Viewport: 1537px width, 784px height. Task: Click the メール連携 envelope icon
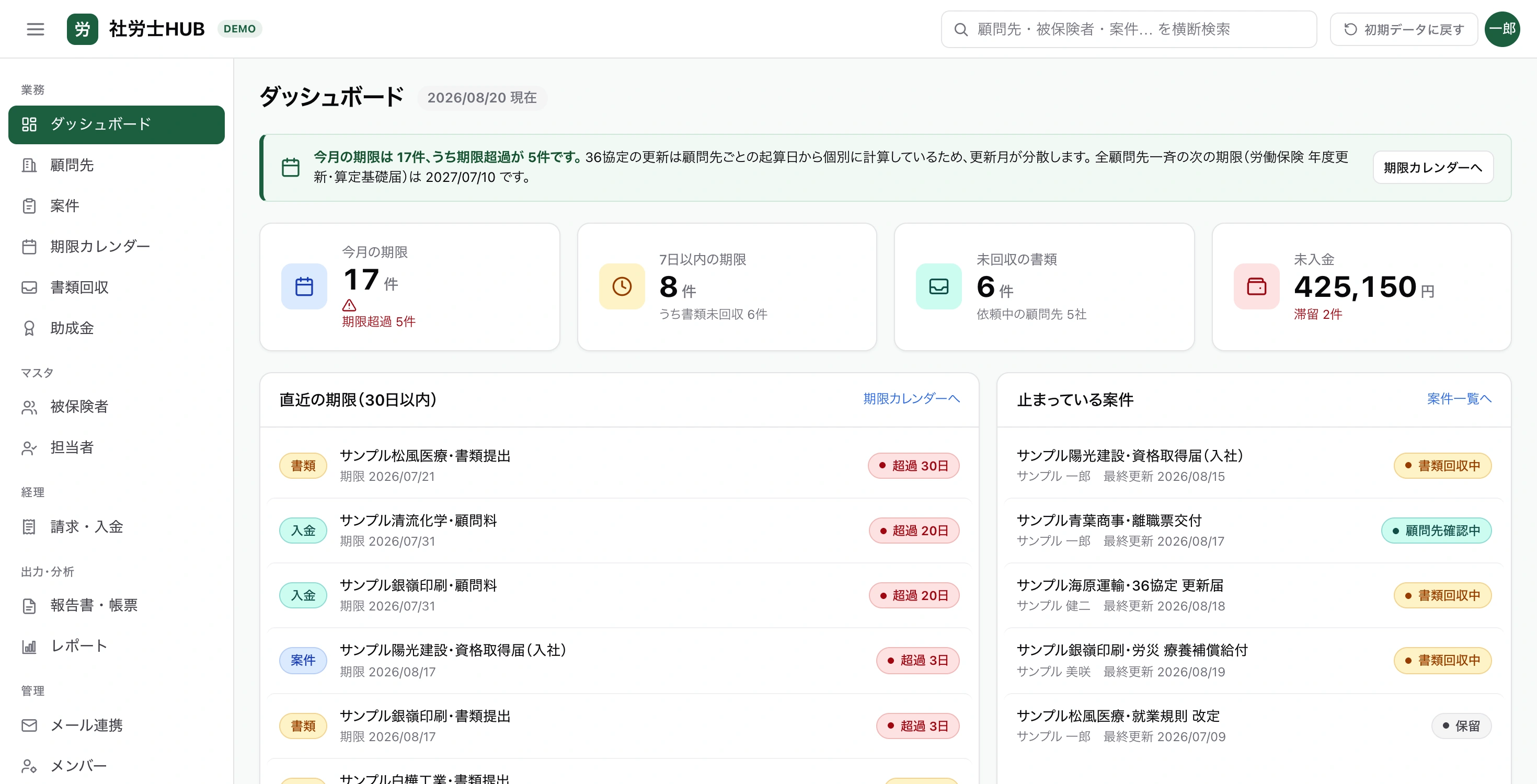click(x=29, y=725)
